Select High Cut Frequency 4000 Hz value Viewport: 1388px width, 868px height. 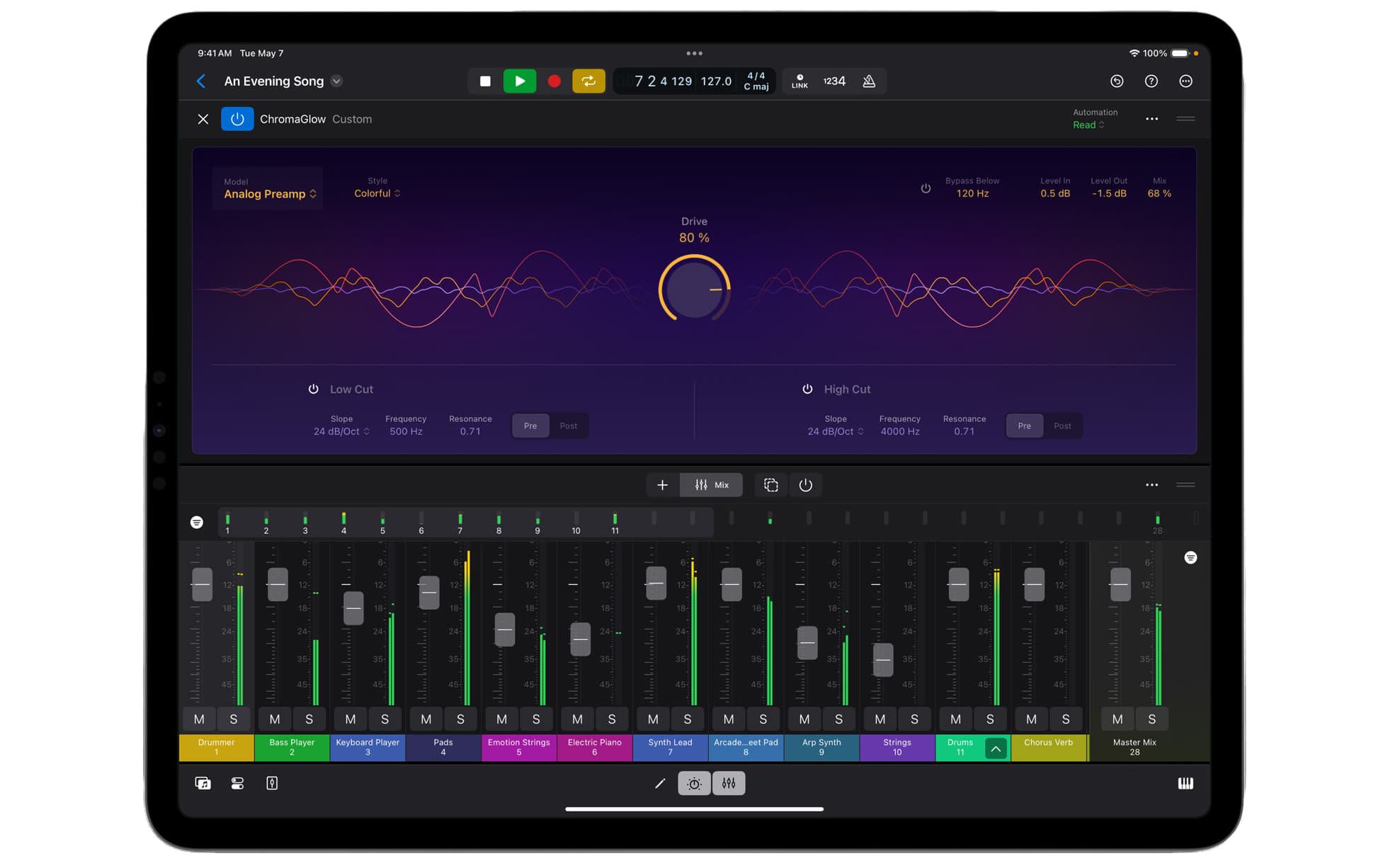[x=900, y=431]
